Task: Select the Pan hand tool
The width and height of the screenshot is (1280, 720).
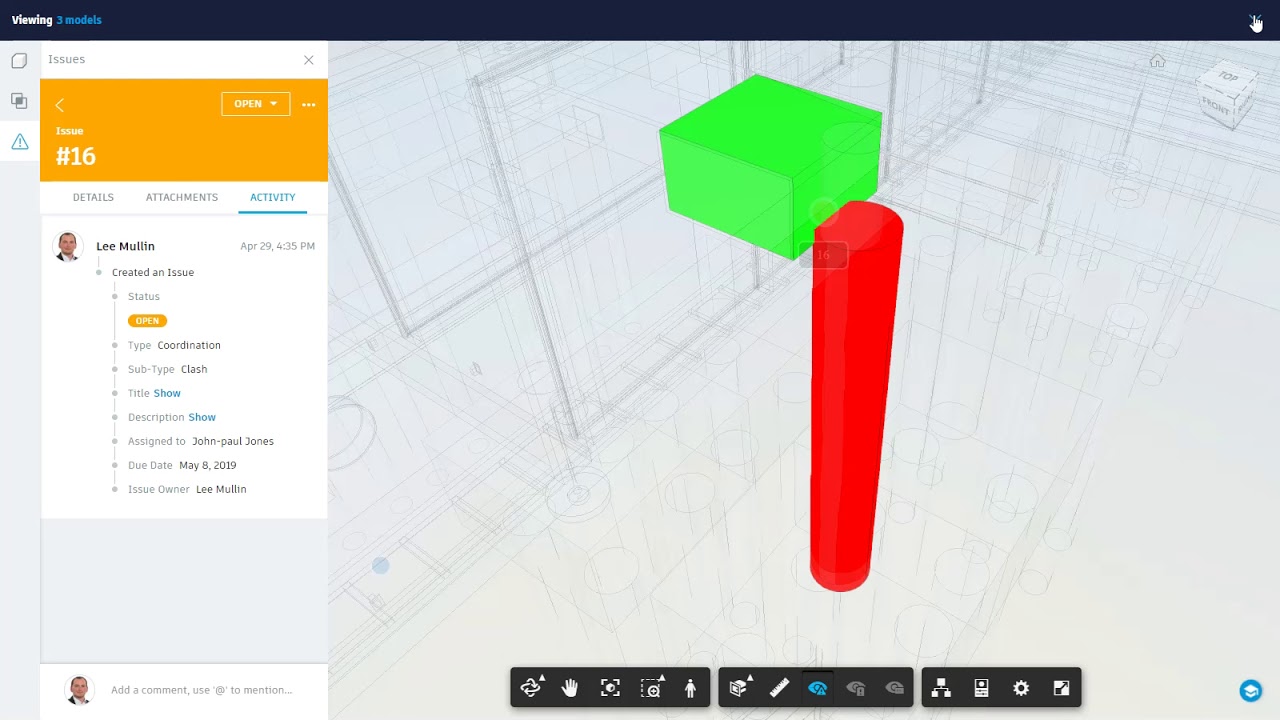Action: [x=570, y=688]
